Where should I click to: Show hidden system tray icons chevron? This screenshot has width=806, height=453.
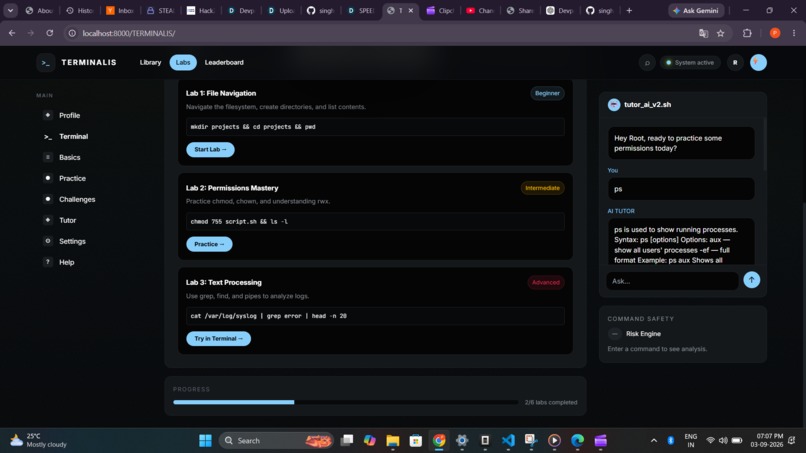click(654, 441)
